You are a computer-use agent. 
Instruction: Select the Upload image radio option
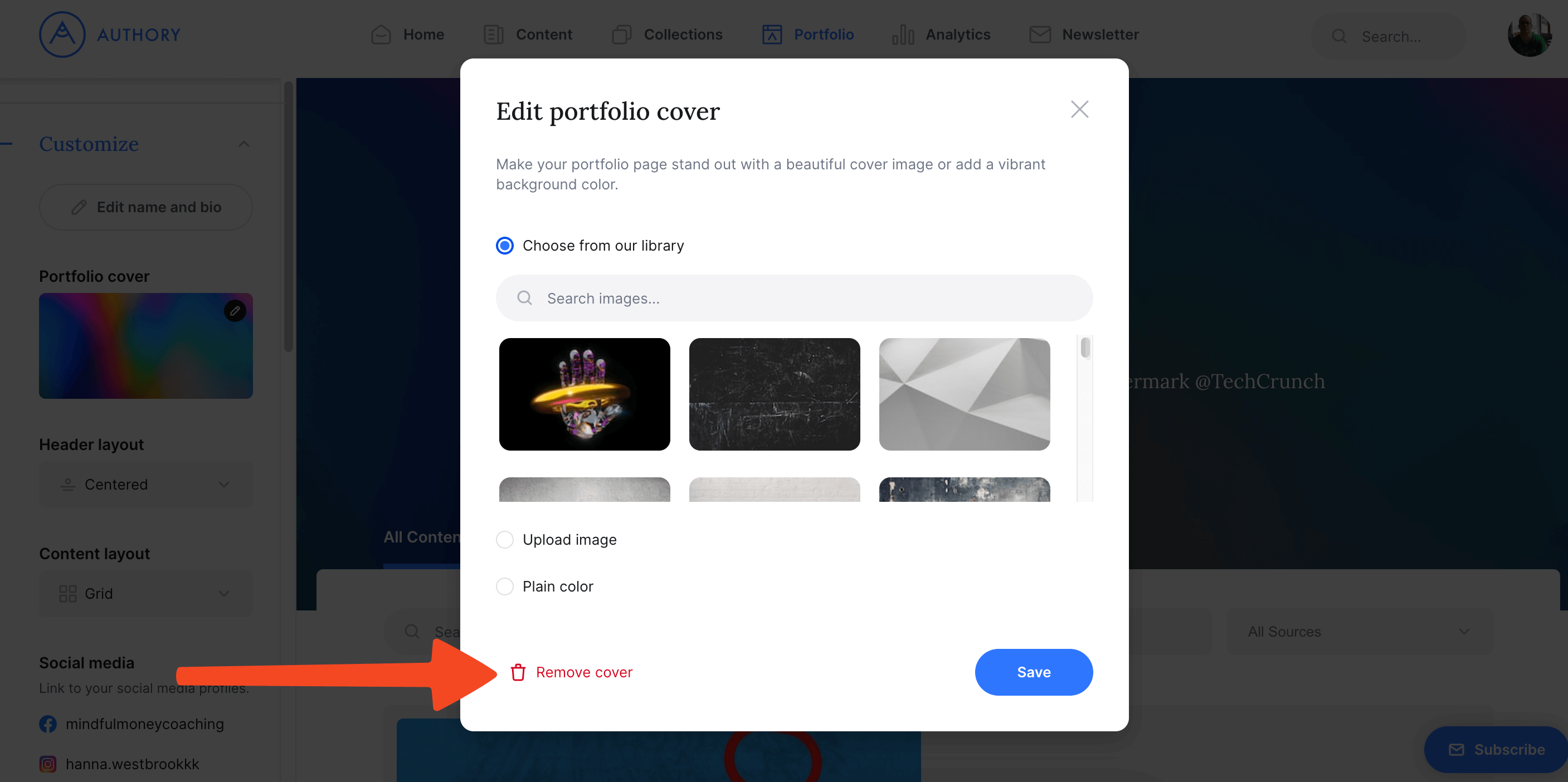(505, 540)
